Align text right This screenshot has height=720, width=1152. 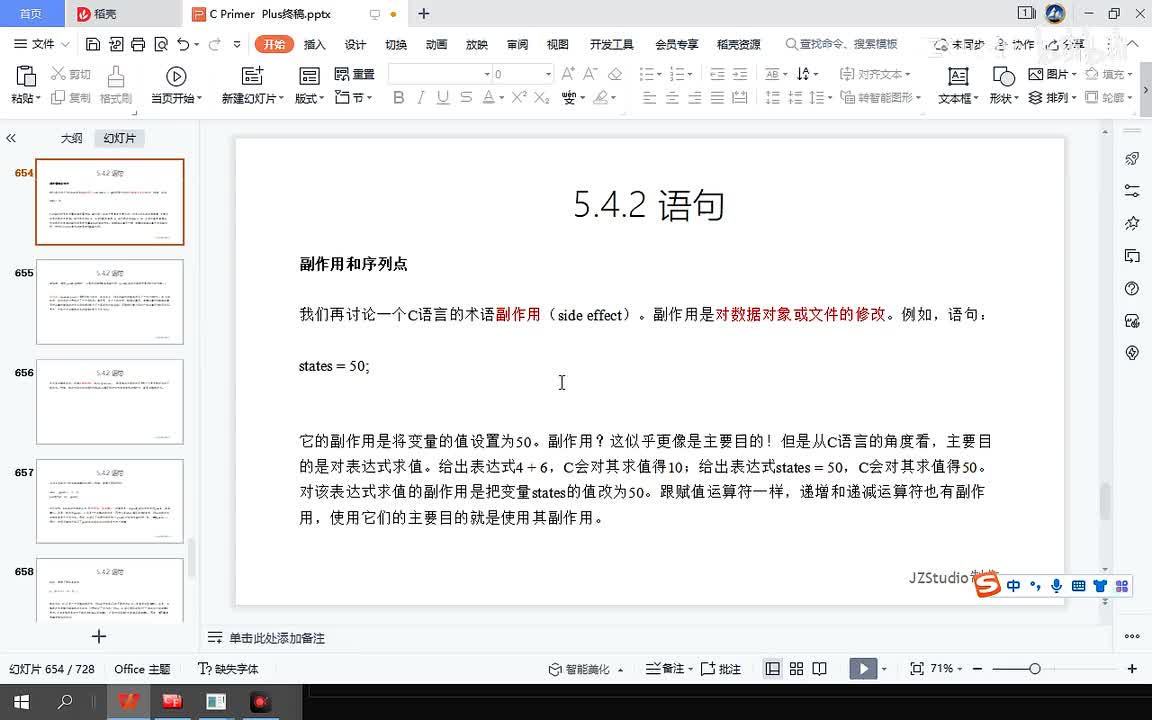pos(695,97)
